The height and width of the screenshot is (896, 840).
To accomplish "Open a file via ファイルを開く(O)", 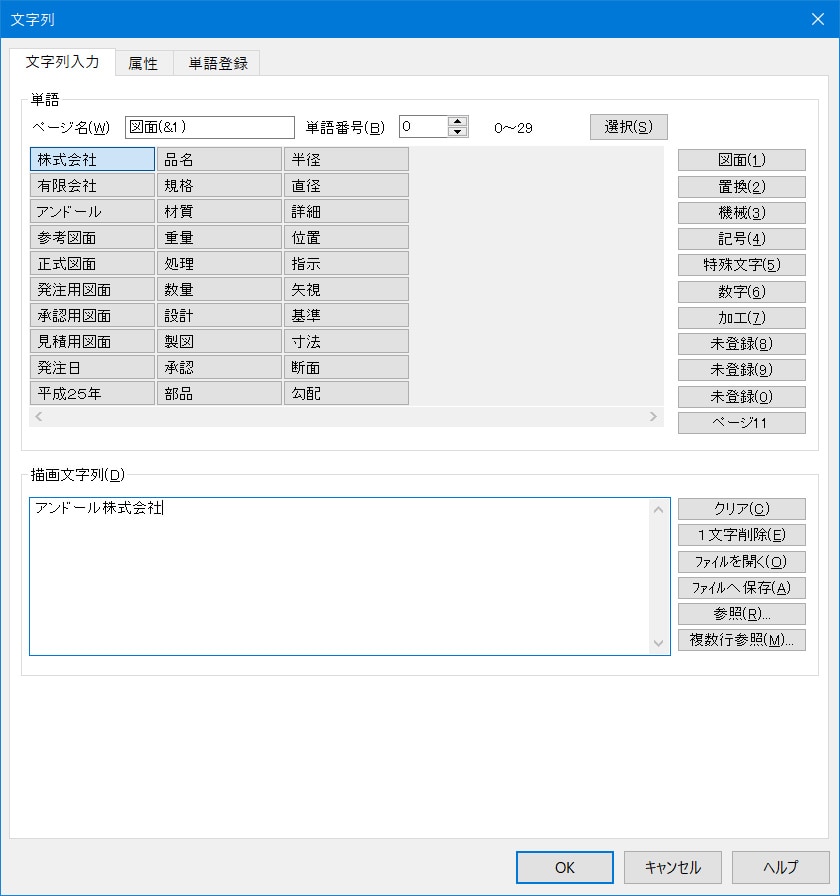I will pyautogui.click(x=741, y=562).
